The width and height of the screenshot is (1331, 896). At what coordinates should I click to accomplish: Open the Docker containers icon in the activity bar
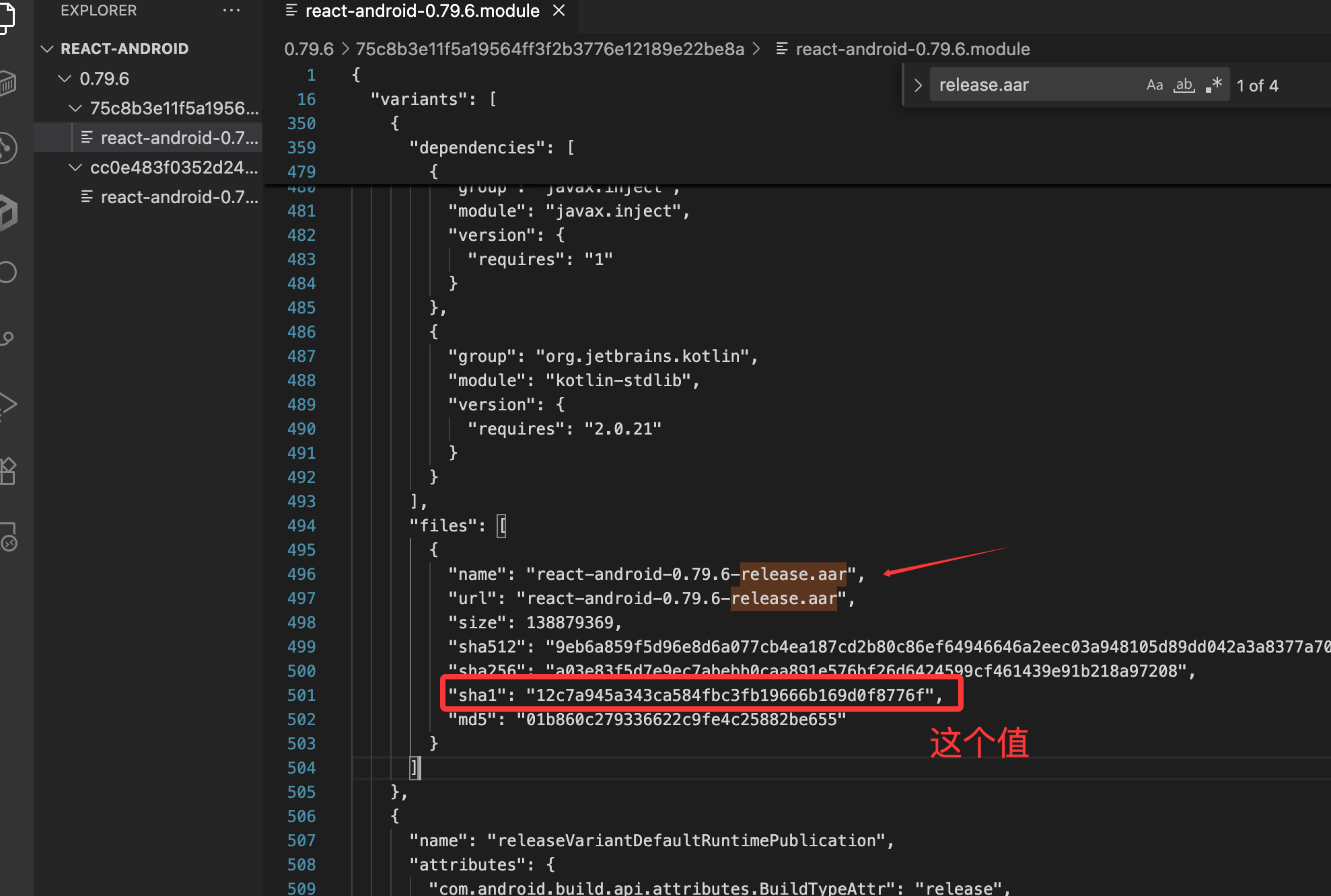pyautogui.click(x=8, y=83)
